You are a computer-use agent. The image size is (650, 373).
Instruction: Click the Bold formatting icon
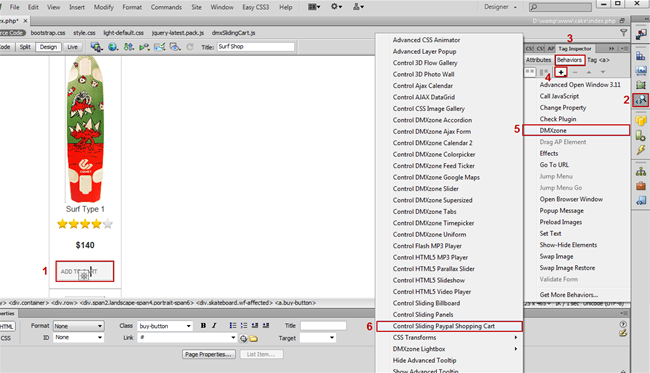pos(203,326)
